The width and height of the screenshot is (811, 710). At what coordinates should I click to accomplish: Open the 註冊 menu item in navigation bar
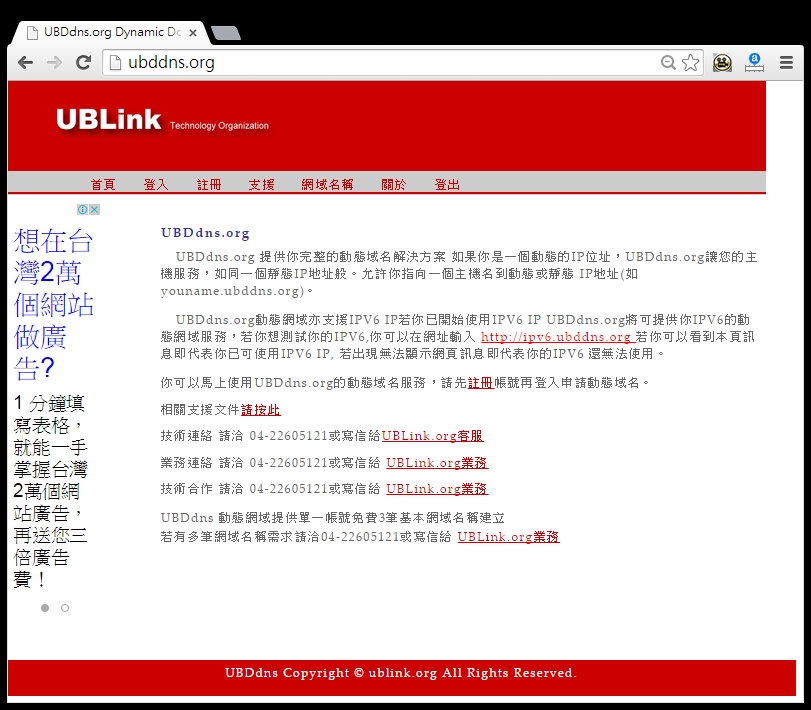(209, 184)
